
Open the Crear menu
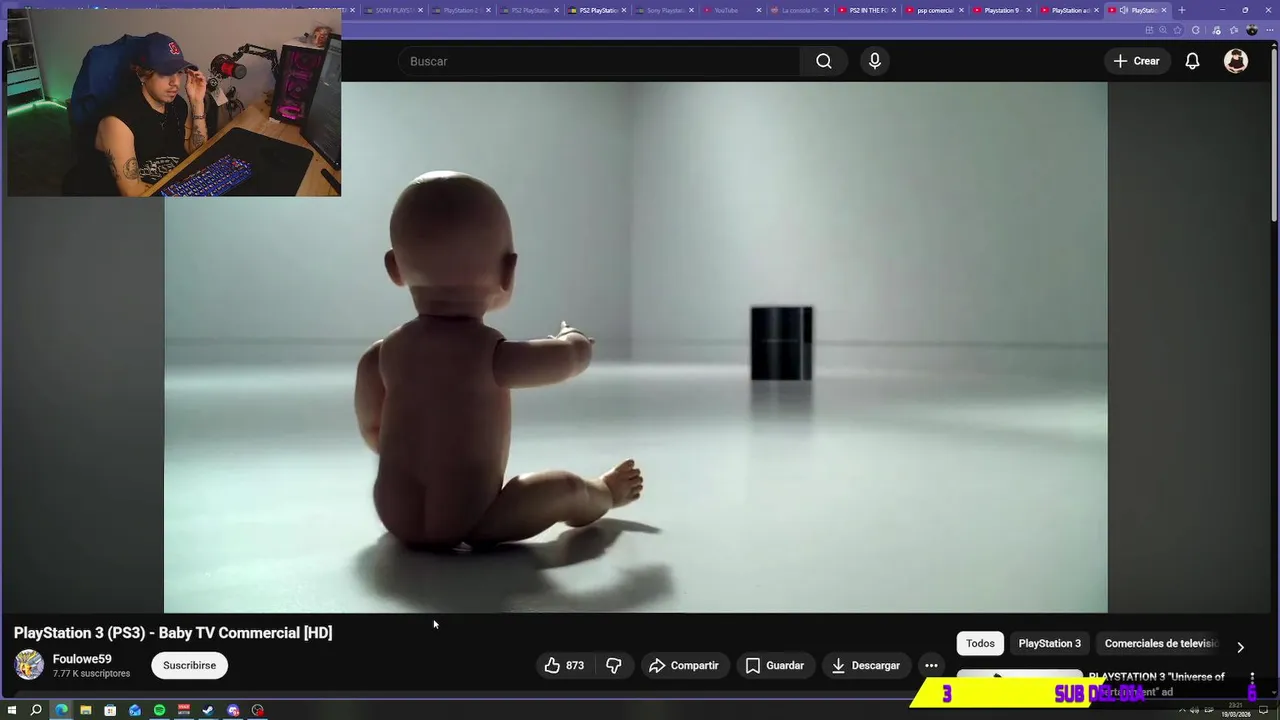click(x=1136, y=61)
